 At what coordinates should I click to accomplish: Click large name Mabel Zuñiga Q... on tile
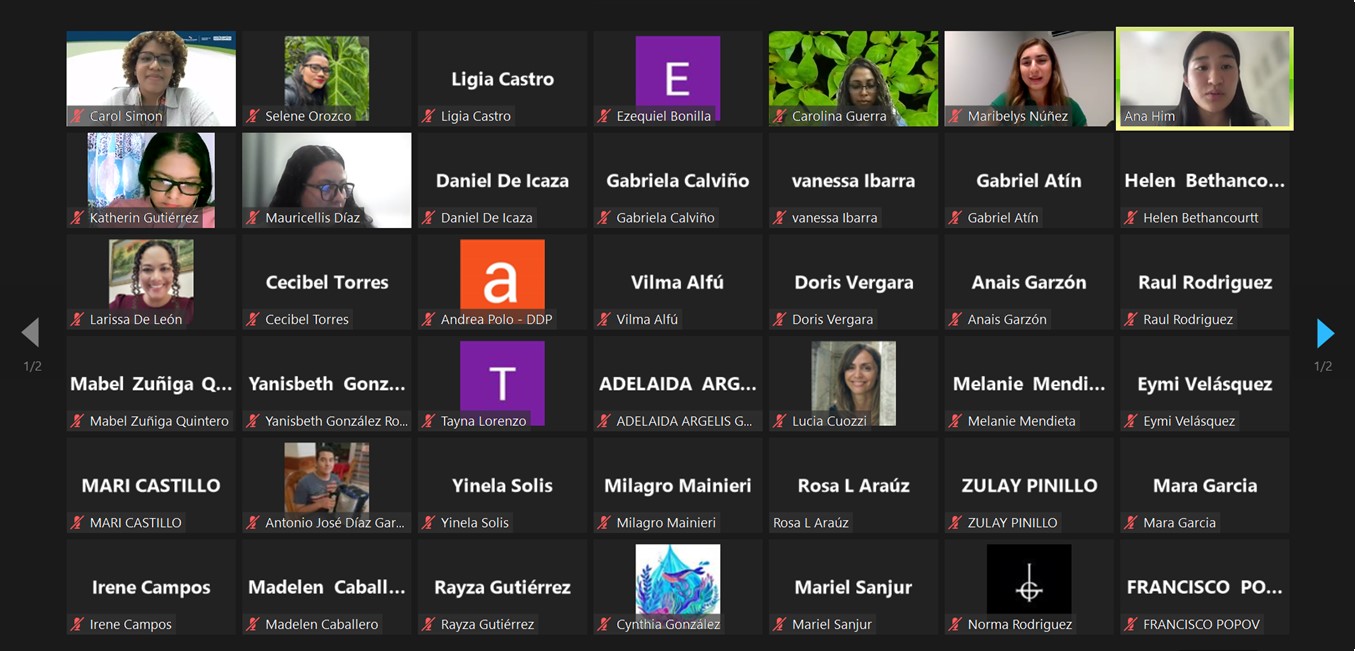coord(151,384)
